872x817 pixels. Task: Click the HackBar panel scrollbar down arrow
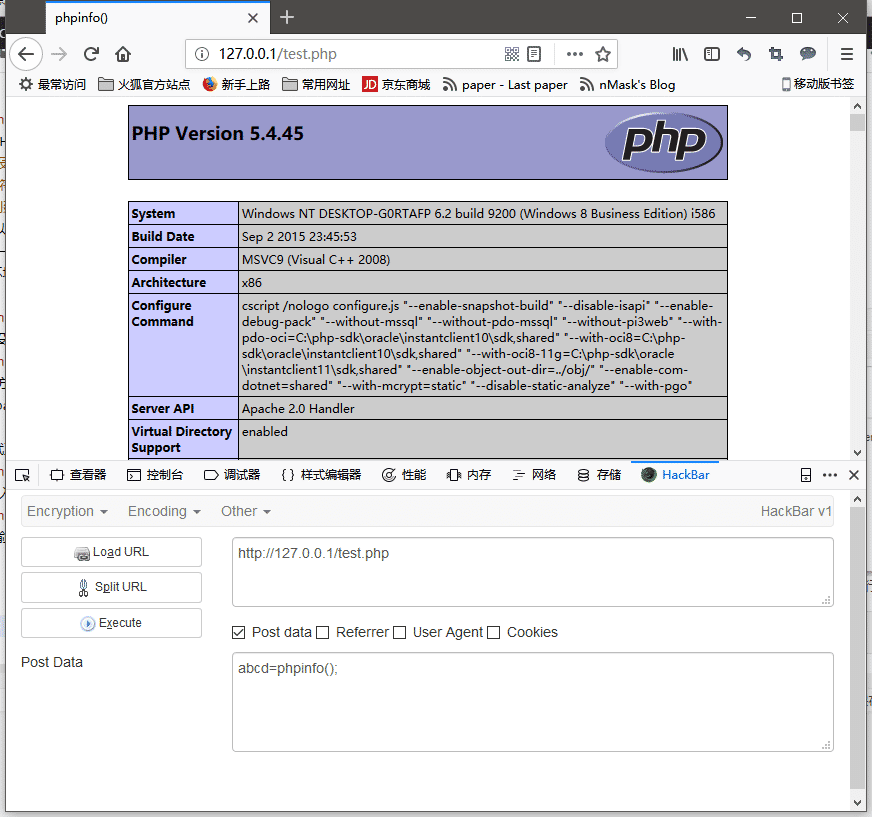point(857,803)
